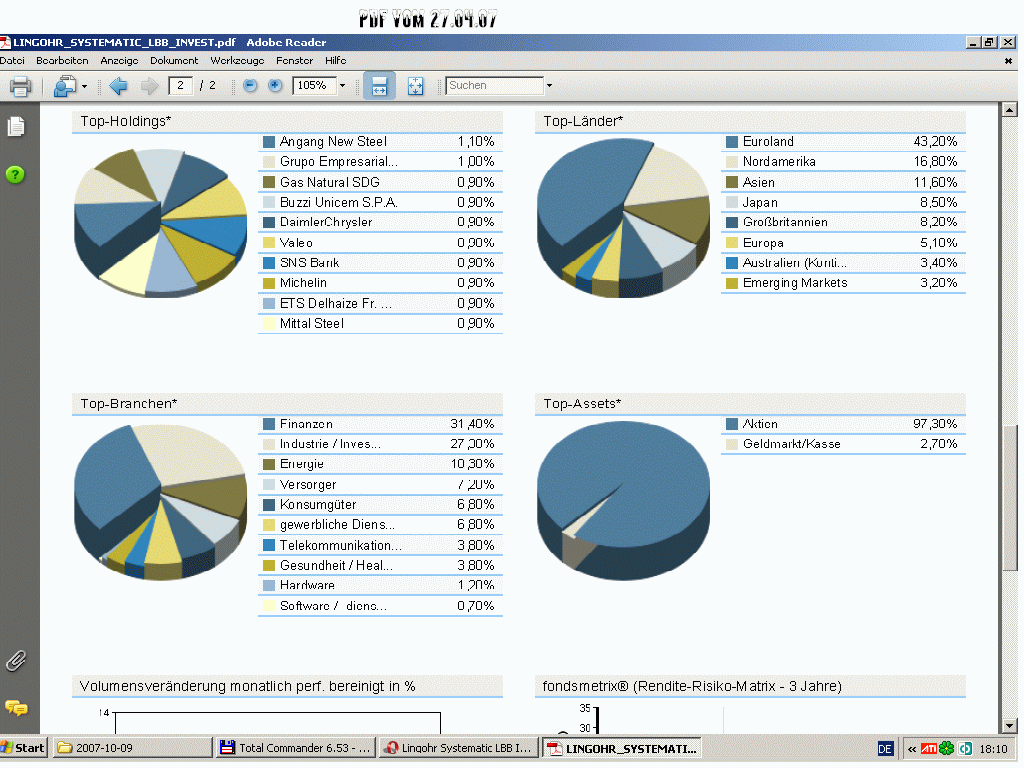The image size is (1024, 768).
Task: Switch to Total Commander 6.53 taskbar button
Action: pos(296,748)
